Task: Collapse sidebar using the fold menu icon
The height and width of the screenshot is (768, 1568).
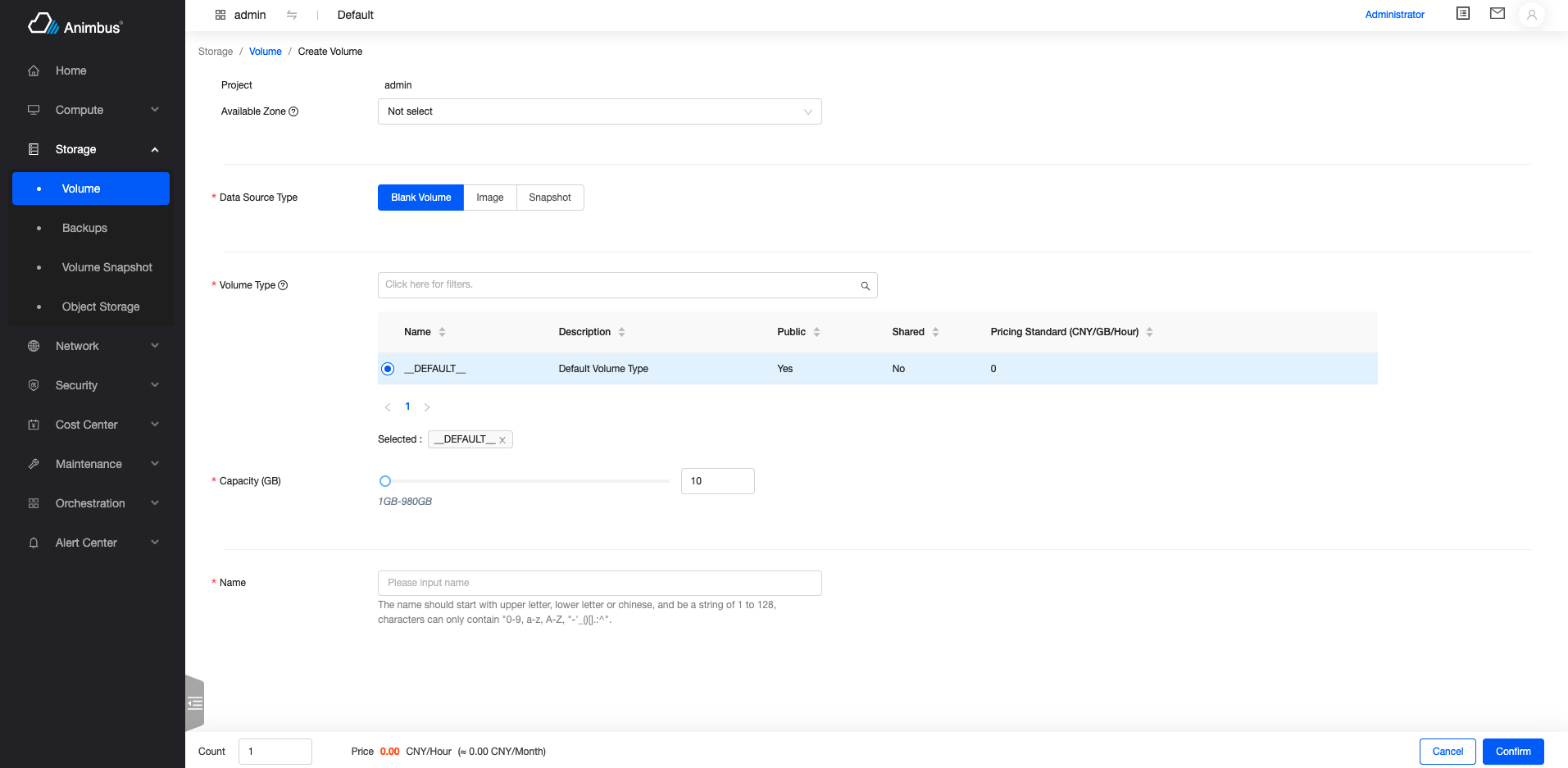Action: tap(195, 703)
